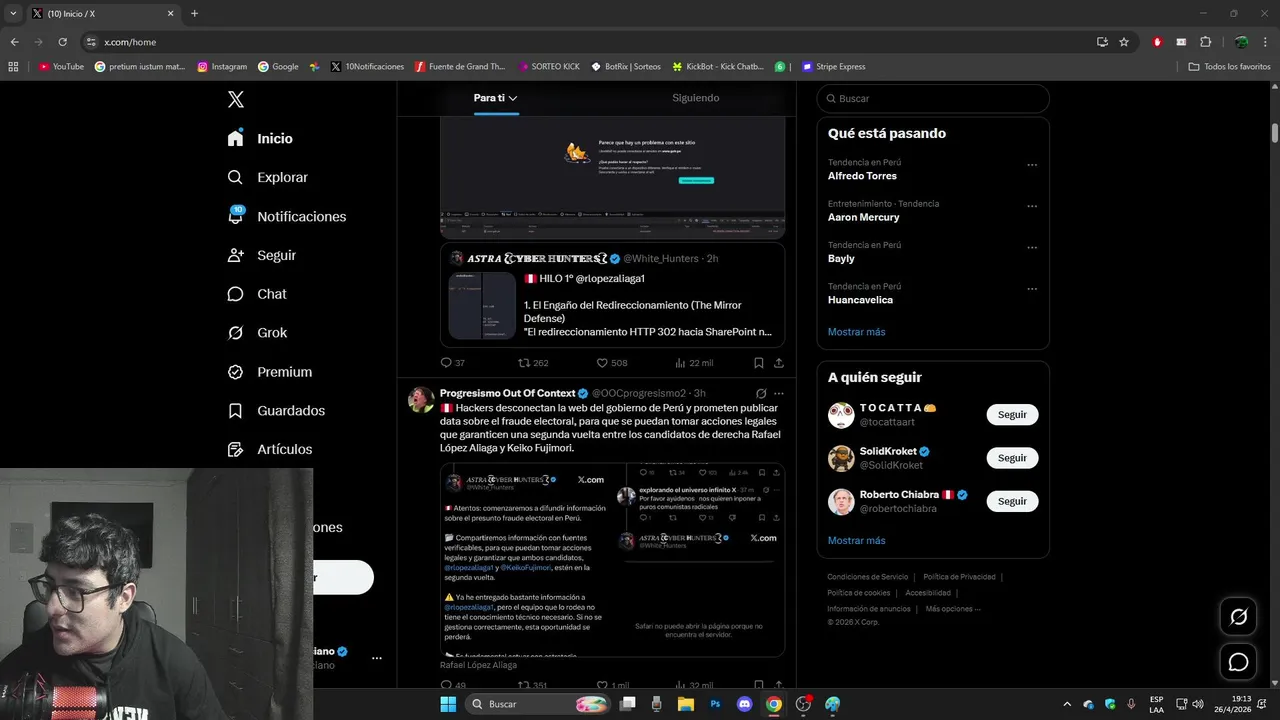The height and width of the screenshot is (720, 1280).
Task: Open the Política de Privacidad link
Action: pyautogui.click(x=959, y=577)
